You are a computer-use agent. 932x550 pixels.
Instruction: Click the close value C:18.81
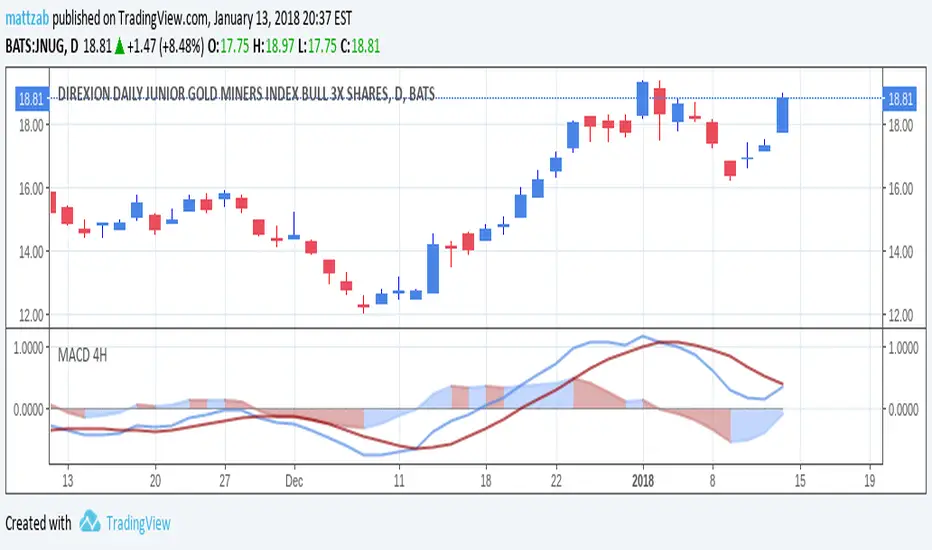click(360, 46)
